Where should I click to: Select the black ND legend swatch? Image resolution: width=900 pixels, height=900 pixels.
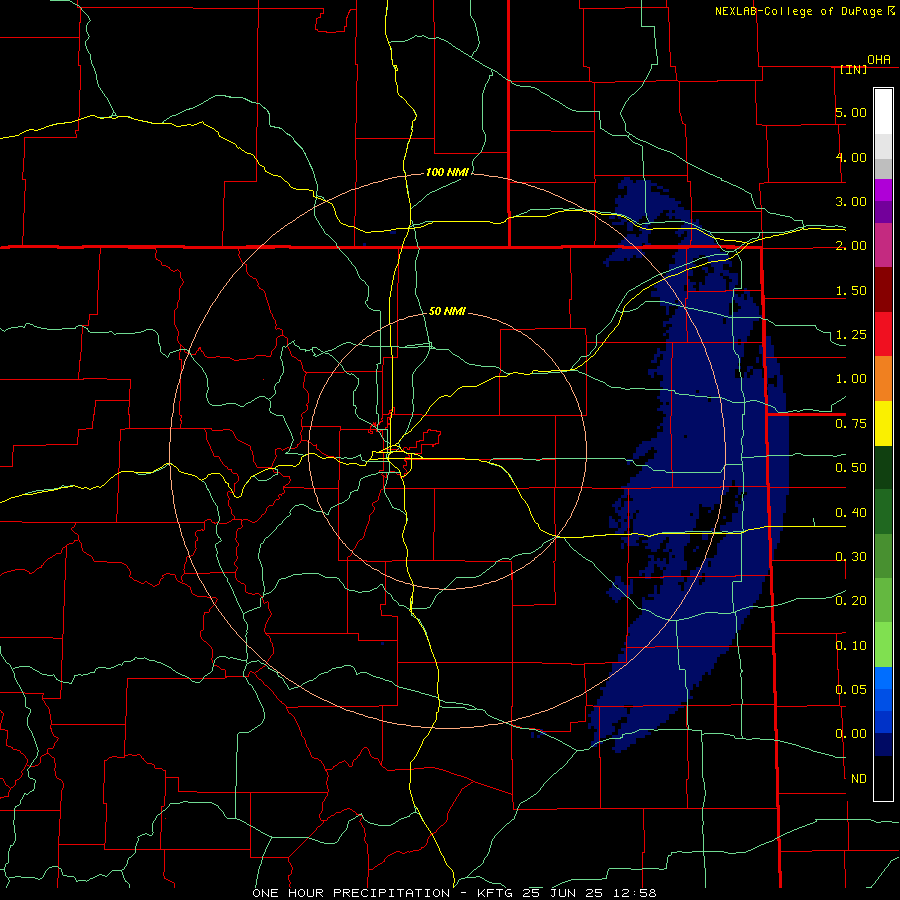[x=883, y=778]
